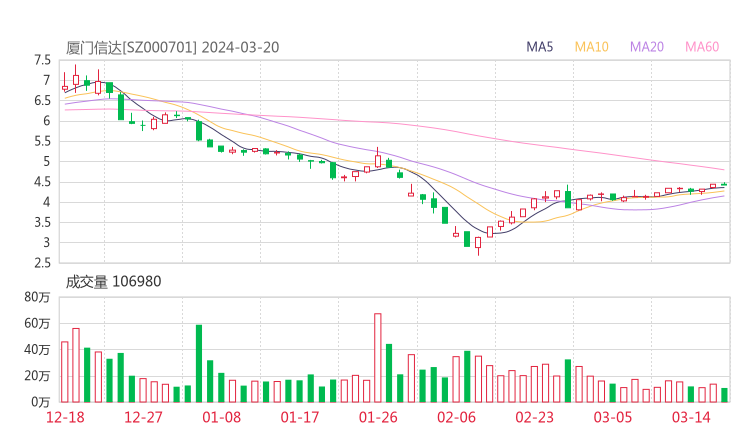Click the MA10 legend label

point(591,47)
